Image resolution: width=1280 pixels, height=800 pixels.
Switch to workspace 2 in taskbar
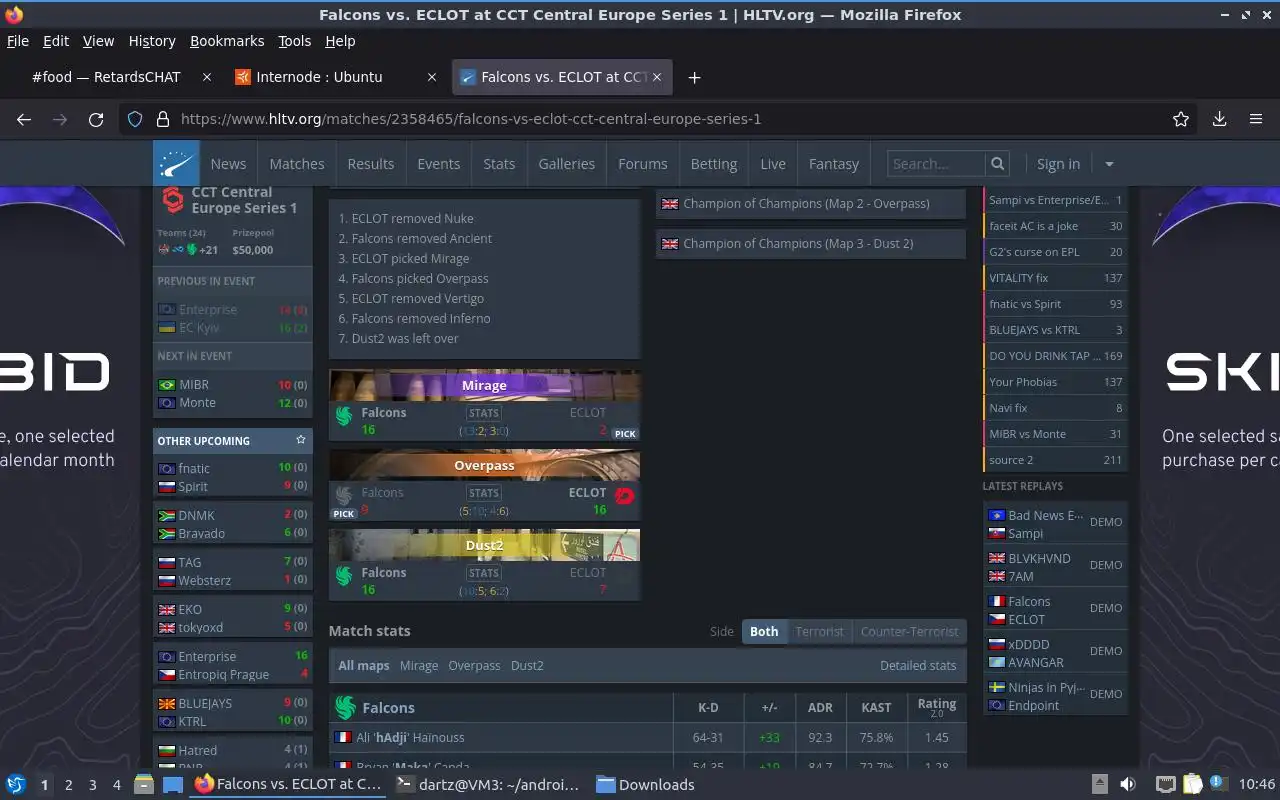click(x=68, y=785)
